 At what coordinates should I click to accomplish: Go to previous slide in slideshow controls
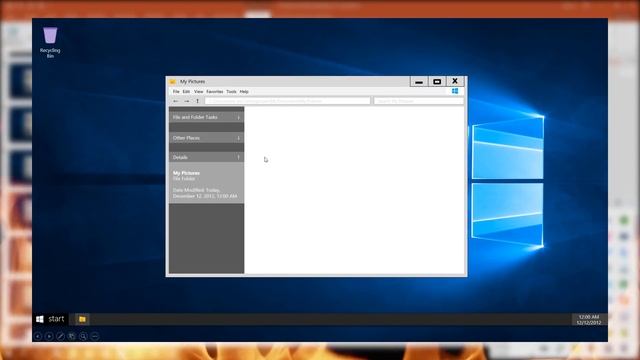pyautogui.click(x=38, y=336)
